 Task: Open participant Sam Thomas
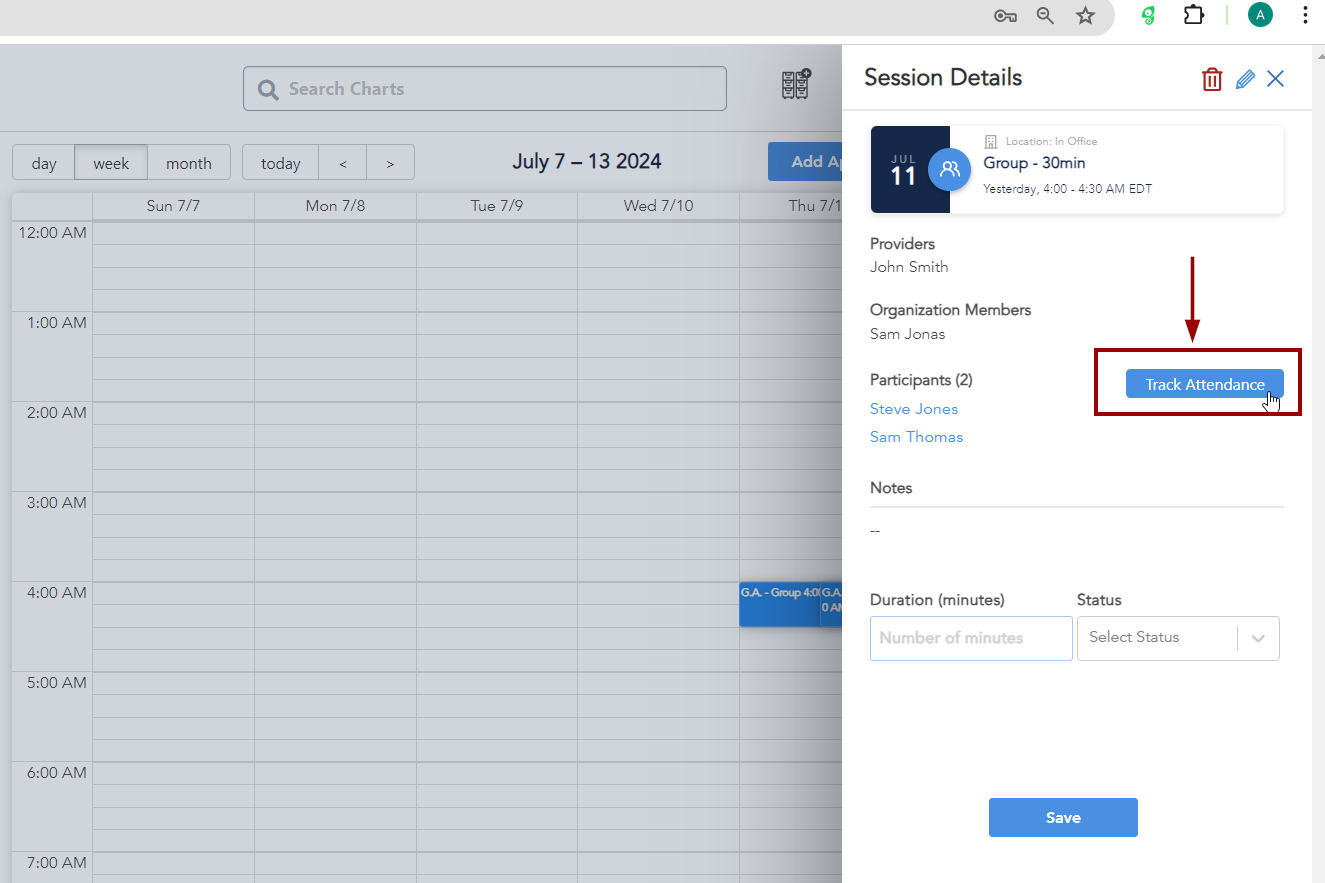916,437
